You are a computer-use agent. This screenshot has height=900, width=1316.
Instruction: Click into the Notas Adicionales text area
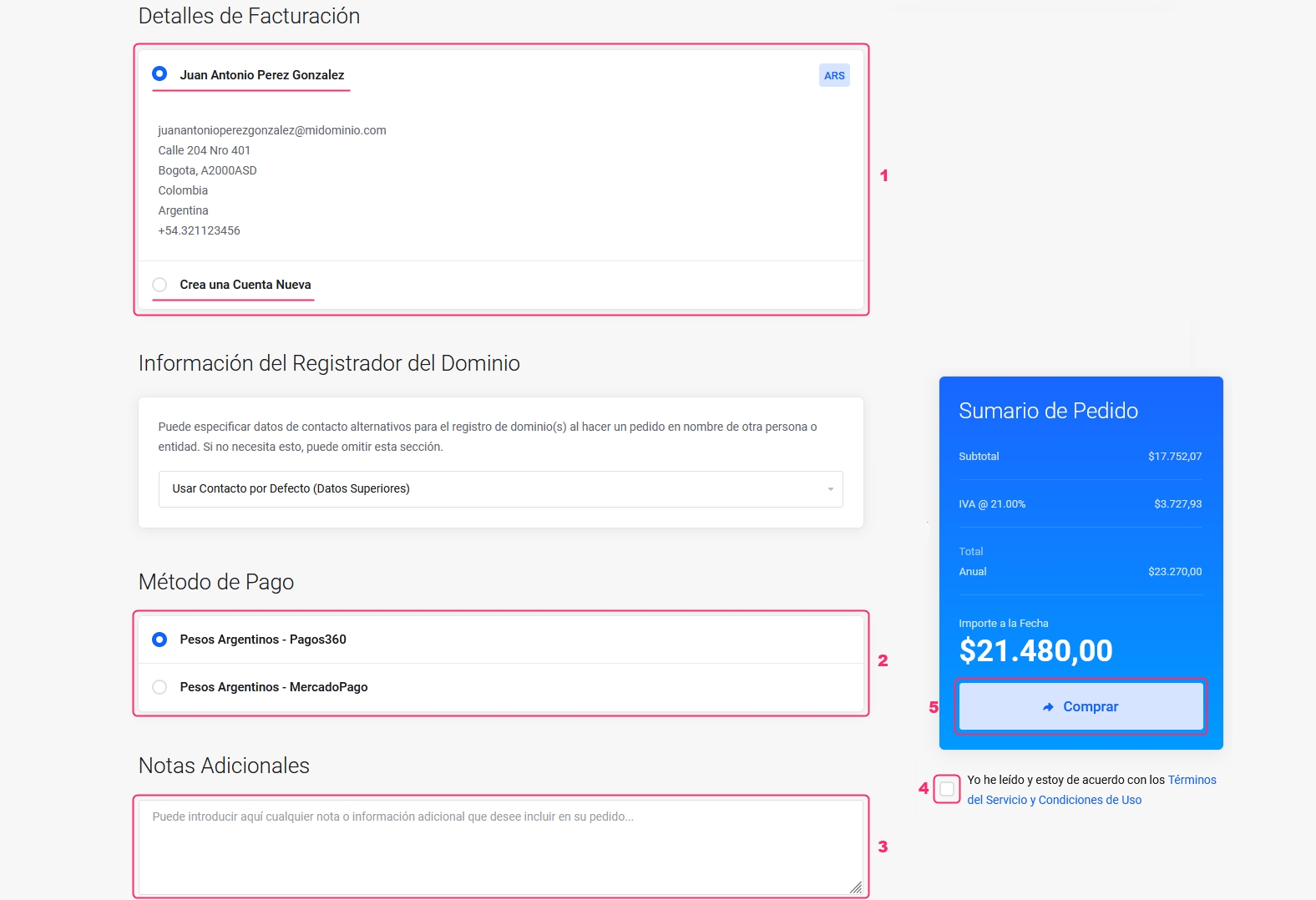[x=499, y=847]
